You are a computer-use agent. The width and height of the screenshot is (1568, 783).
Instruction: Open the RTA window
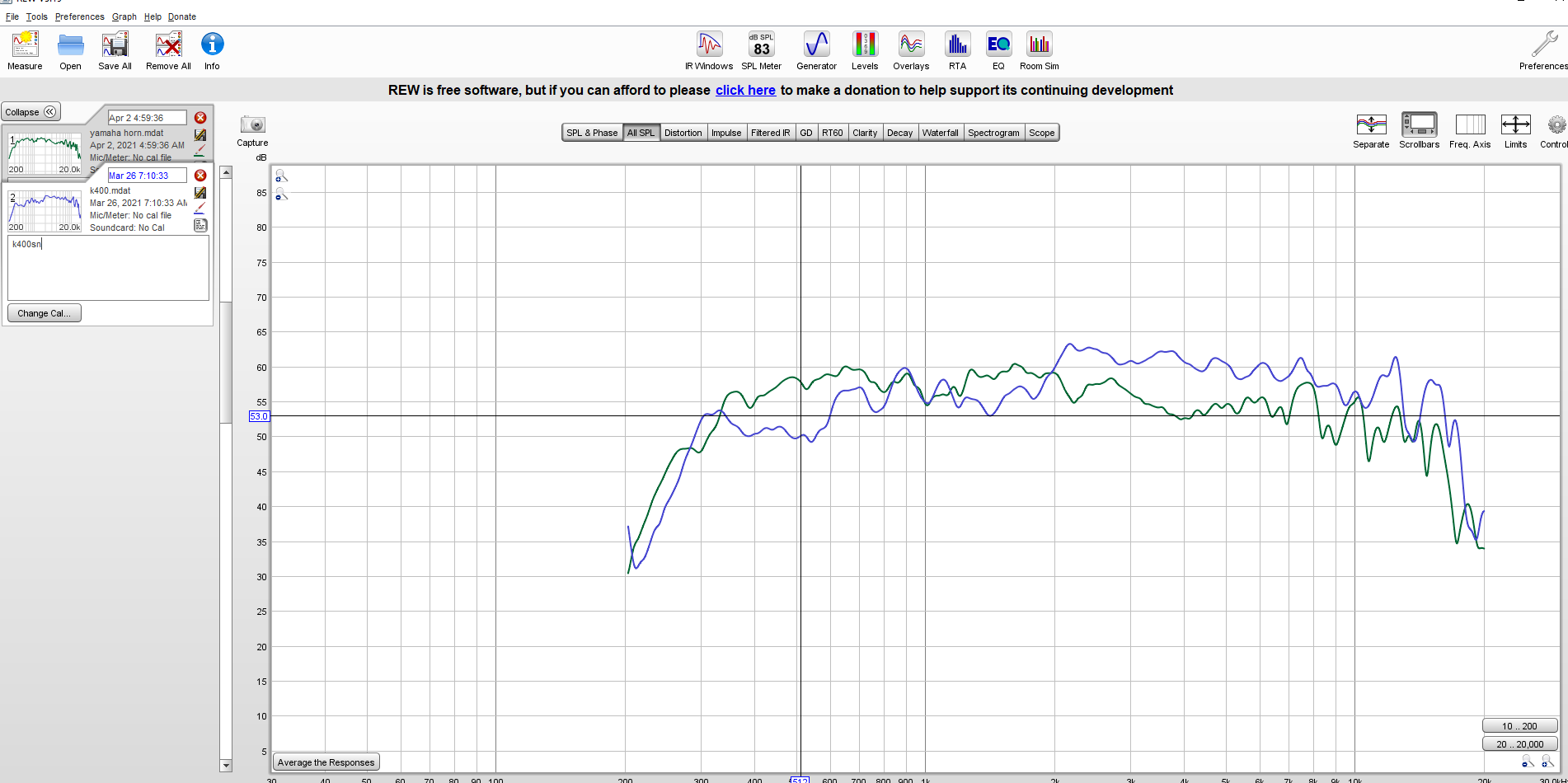[x=957, y=50]
